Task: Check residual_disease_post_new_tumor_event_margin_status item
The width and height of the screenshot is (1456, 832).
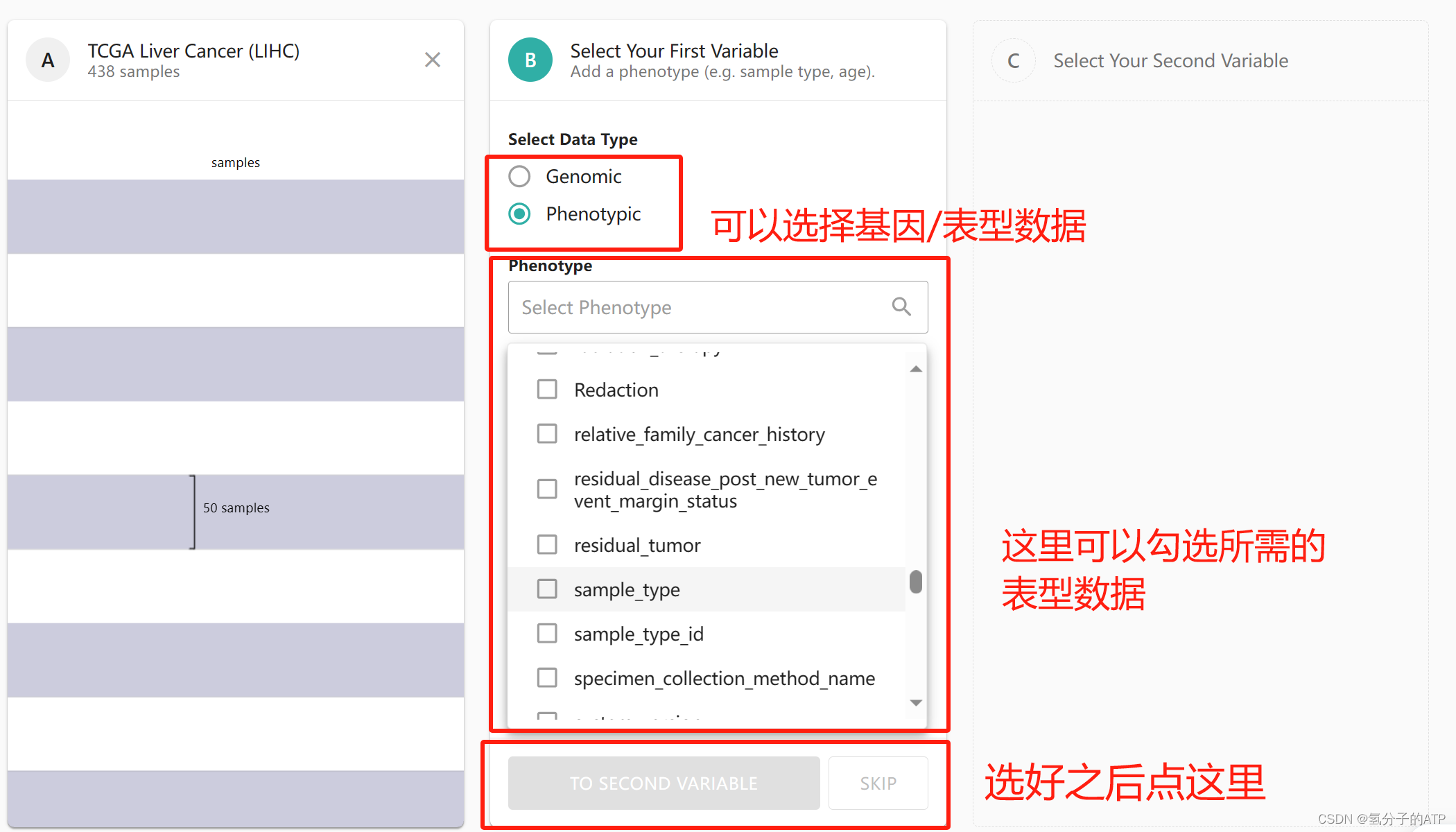Action: coord(547,489)
